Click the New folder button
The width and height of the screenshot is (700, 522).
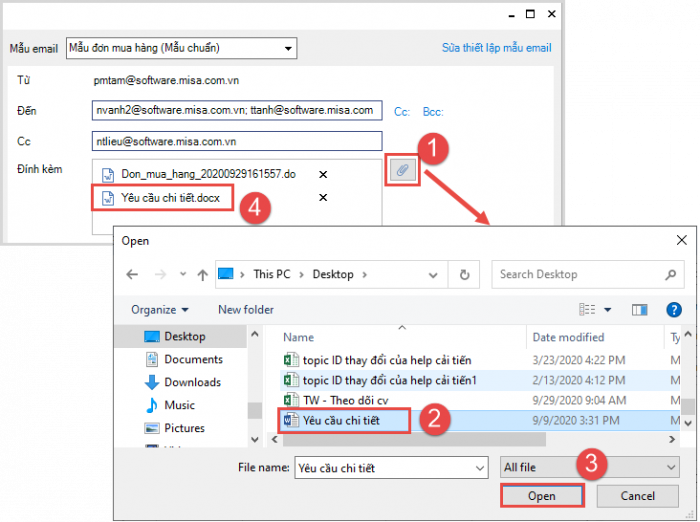point(246,310)
